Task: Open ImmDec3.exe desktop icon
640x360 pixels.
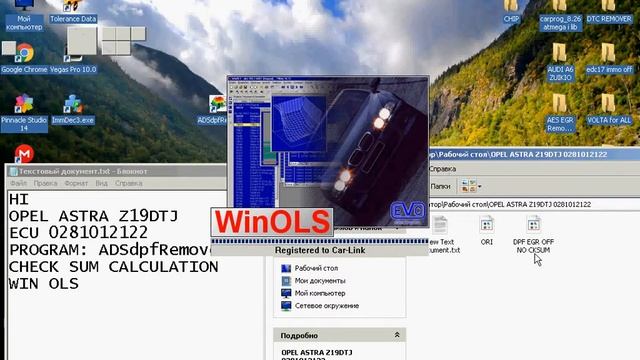Action: [73, 109]
